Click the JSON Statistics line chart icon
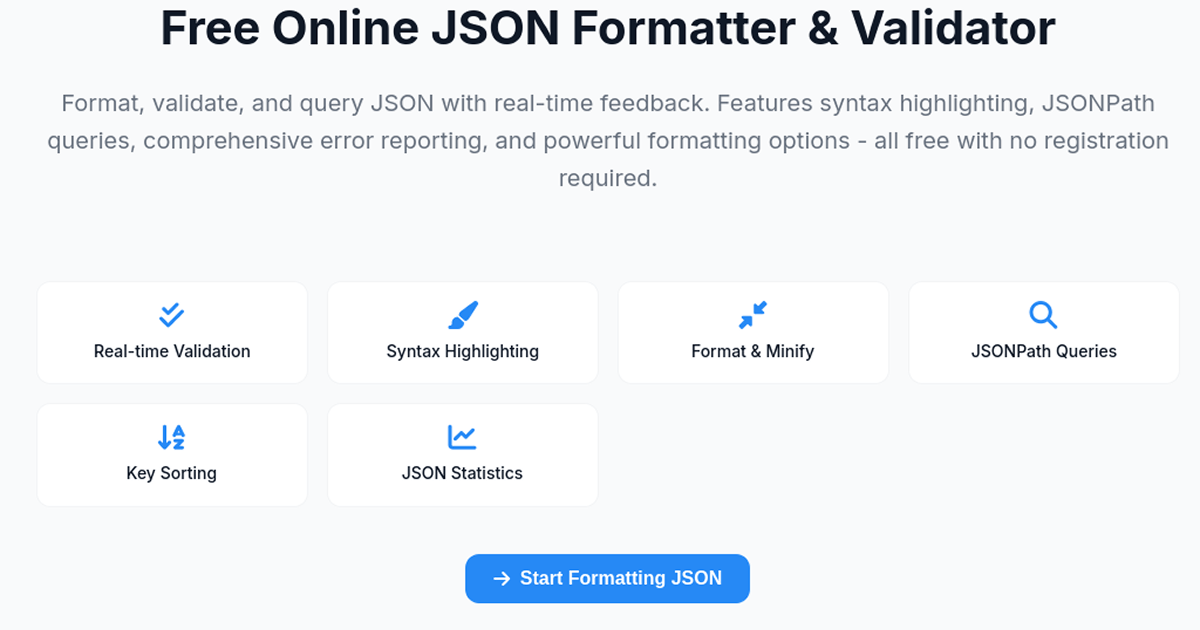This screenshot has height=630, width=1200. [461, 437]
